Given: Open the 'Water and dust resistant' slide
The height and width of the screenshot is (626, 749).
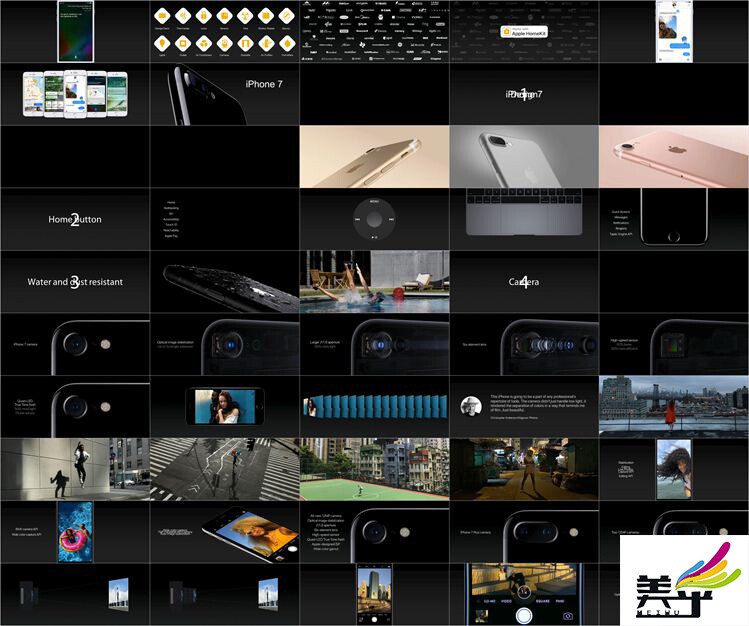Looking at the screenshot, I should tap(75, 282).
